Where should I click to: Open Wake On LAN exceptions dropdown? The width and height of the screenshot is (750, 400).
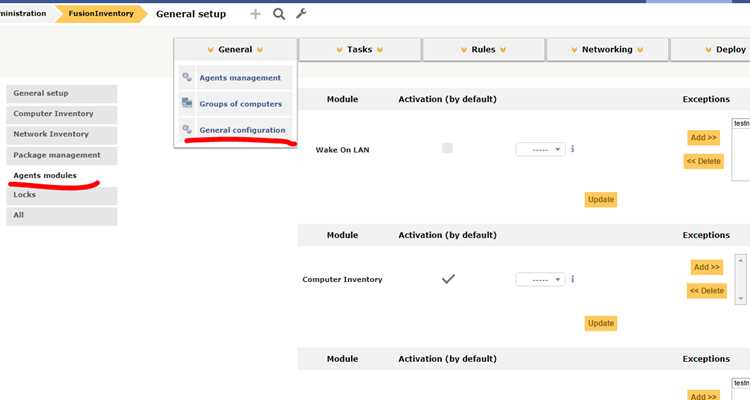tap(540, 149)
